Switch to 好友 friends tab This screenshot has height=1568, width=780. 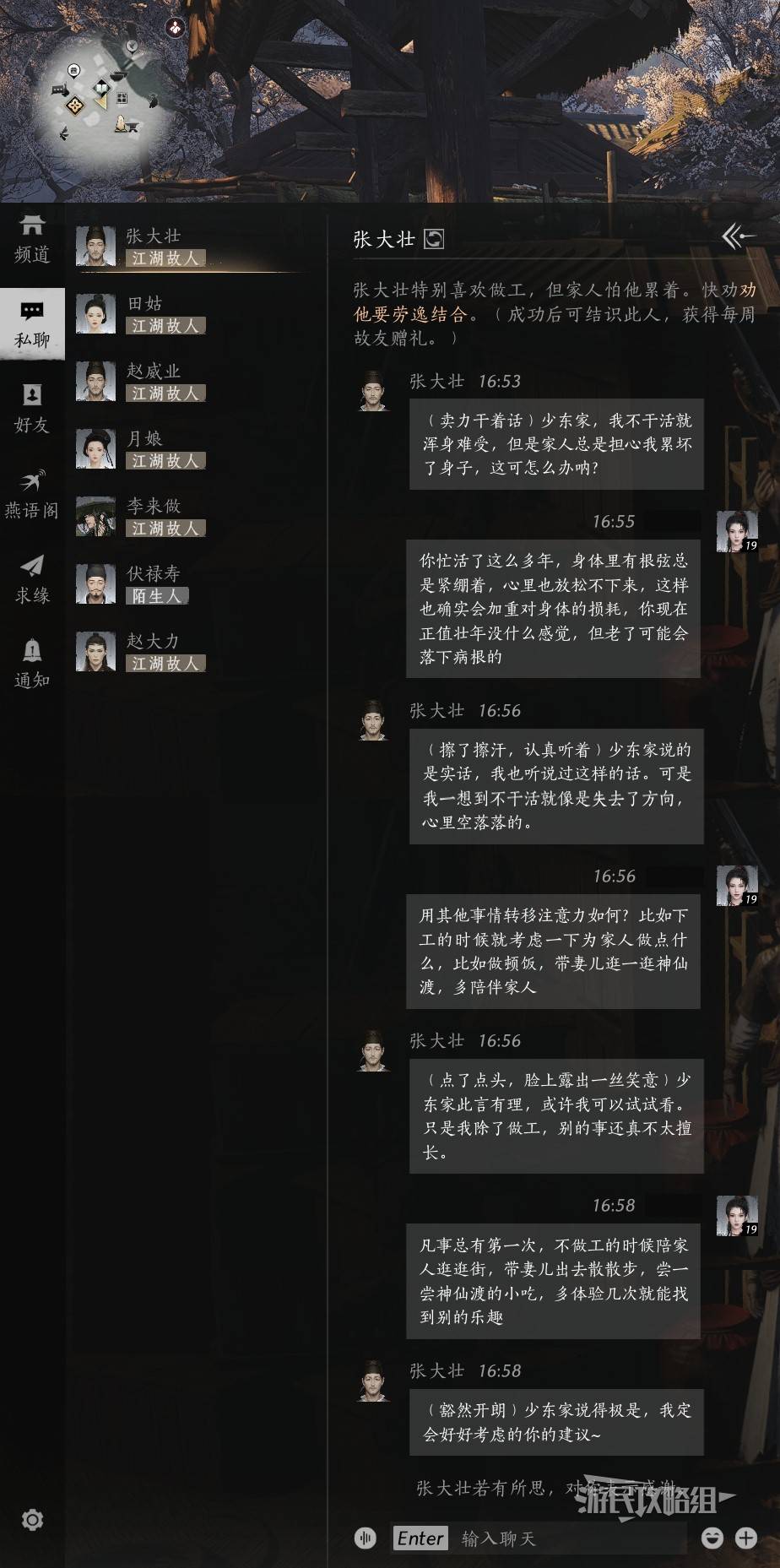32,410
